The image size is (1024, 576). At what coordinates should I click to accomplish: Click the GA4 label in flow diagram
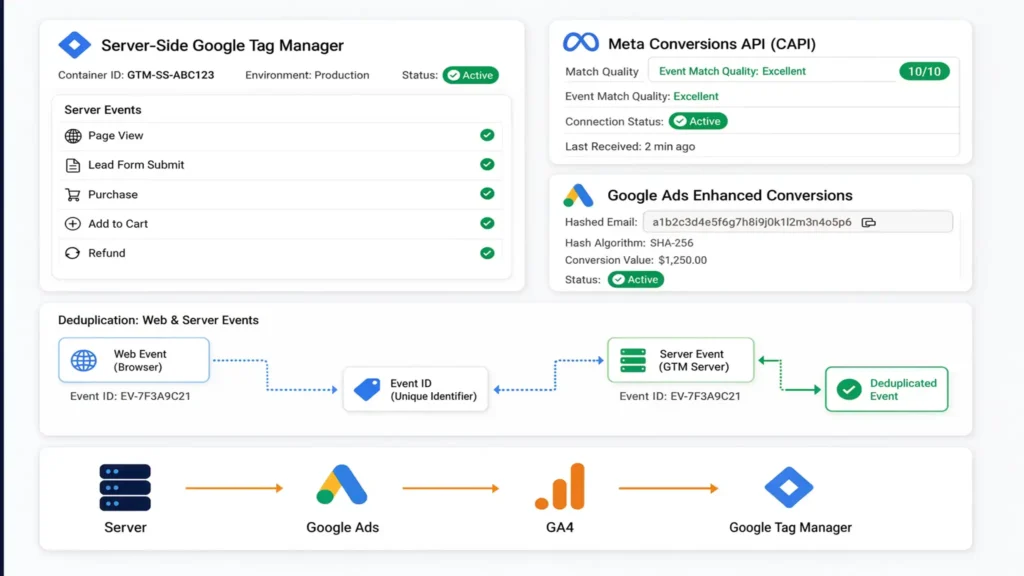pos(560,528)
